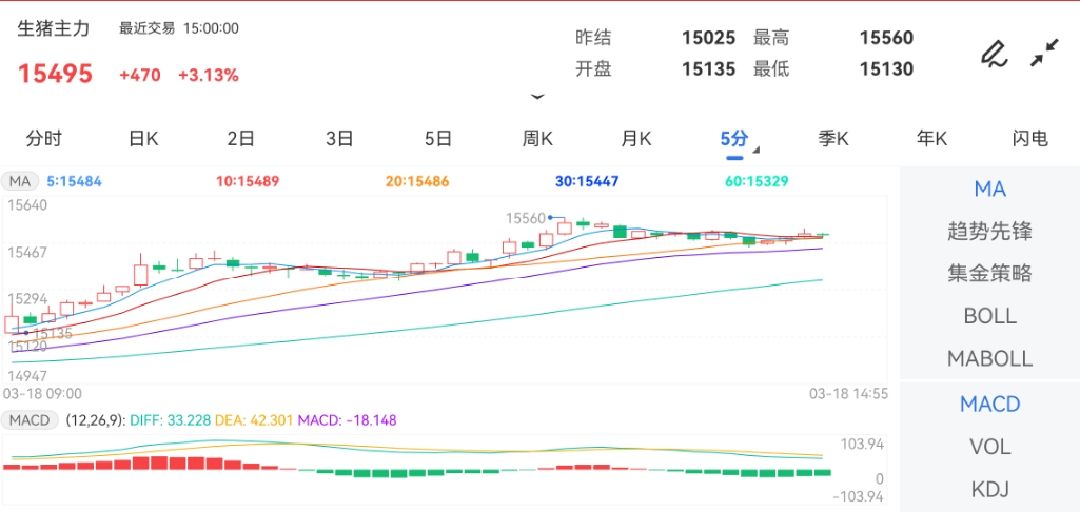Switch to the 分时 tab
1080x512 pixels.
43,139
